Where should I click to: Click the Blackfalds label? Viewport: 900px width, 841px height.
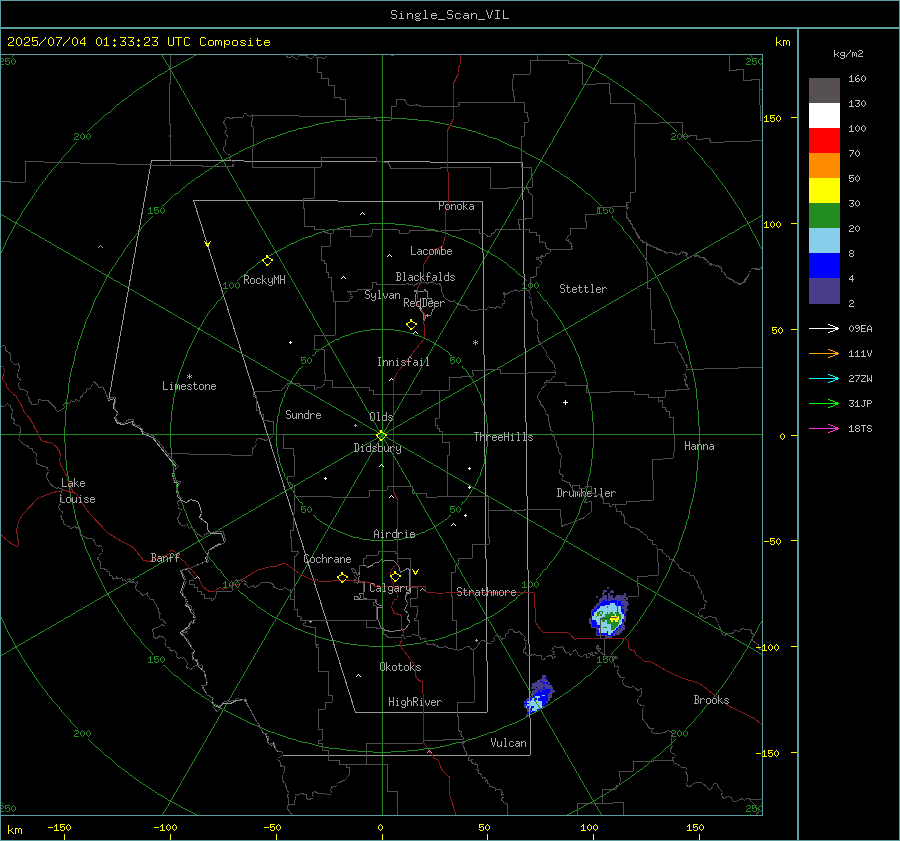coord(425,277)
